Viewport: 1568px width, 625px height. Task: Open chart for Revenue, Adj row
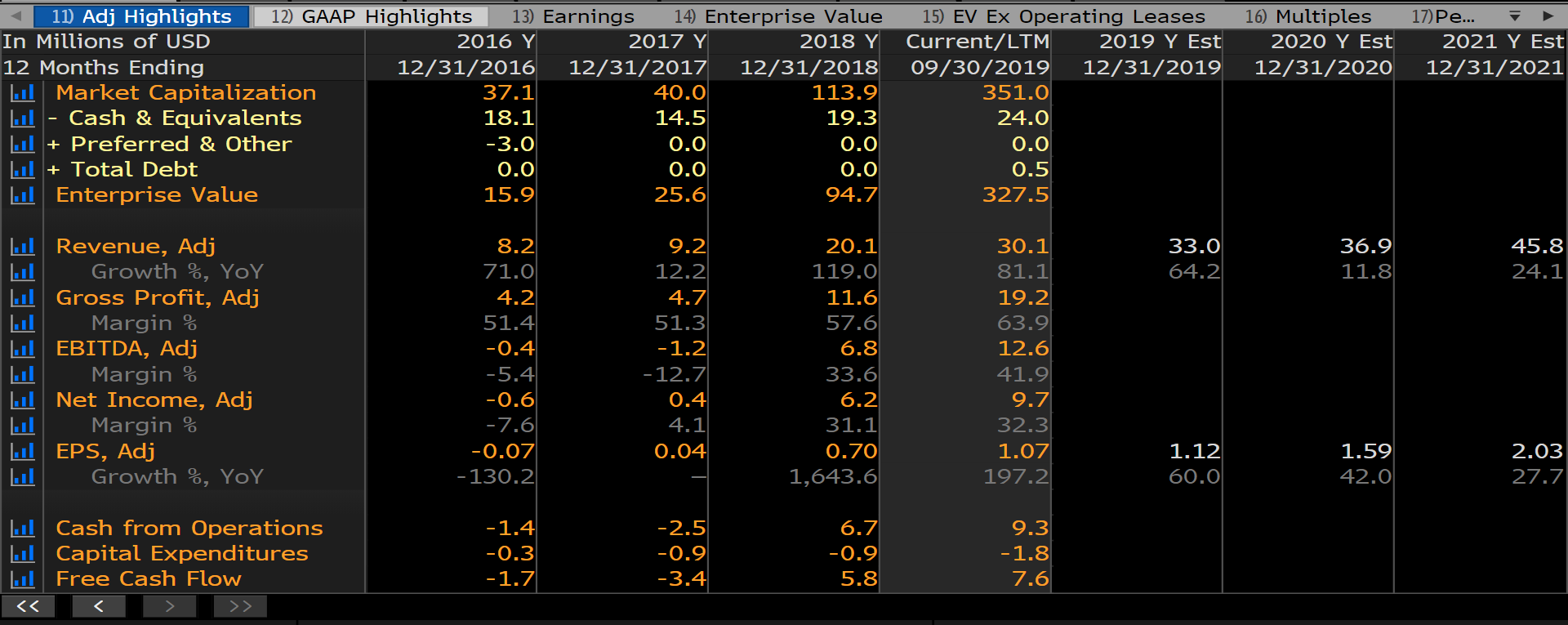22,246
